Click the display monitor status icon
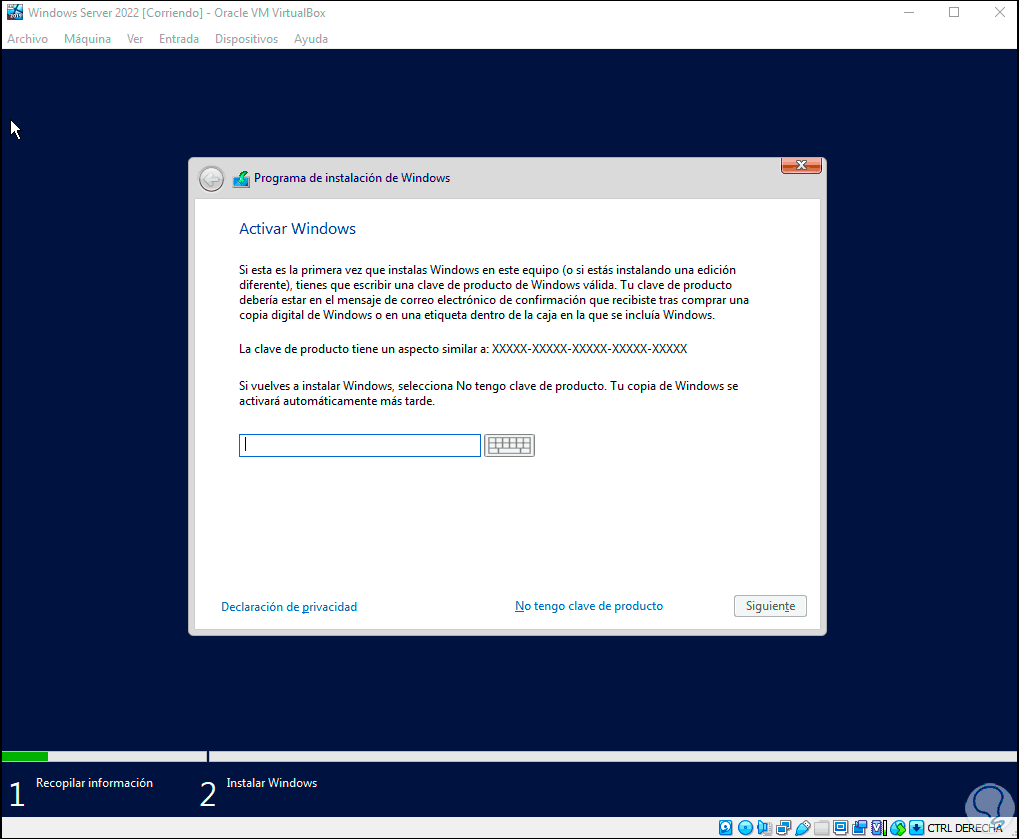The height and width of the screenshot is (839, 1019). pos(840,827)
